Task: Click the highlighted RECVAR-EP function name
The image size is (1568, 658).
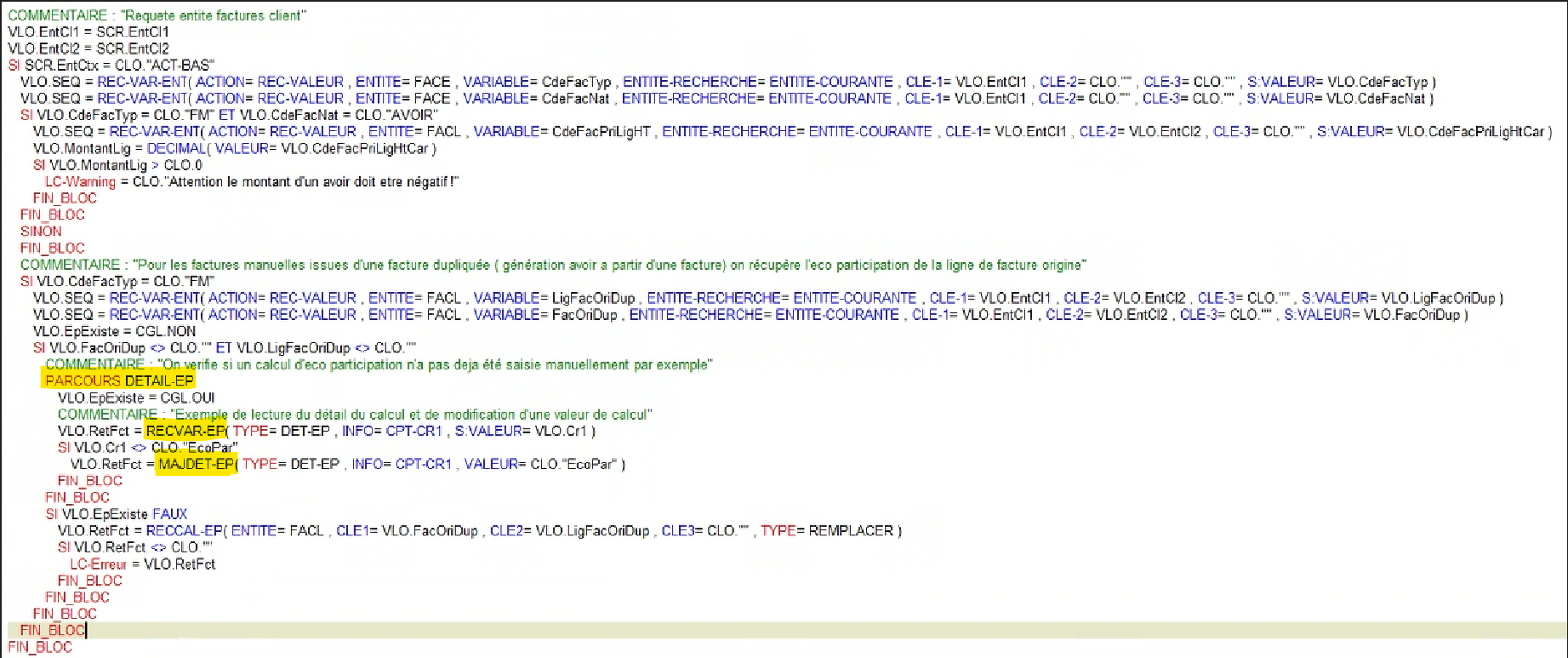Action: 185,431
